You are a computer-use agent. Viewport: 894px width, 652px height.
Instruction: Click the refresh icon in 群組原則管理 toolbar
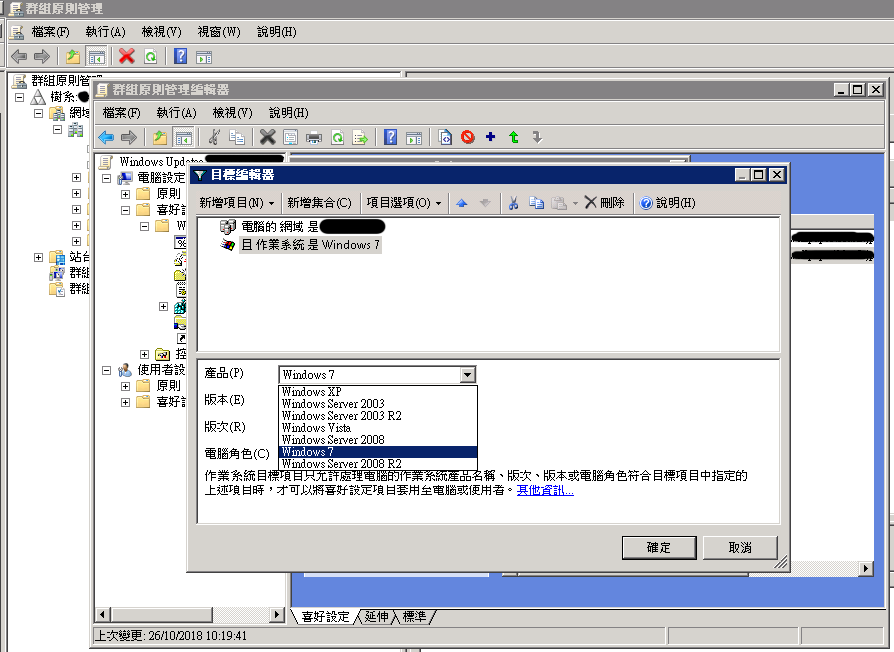pos(151,56)
